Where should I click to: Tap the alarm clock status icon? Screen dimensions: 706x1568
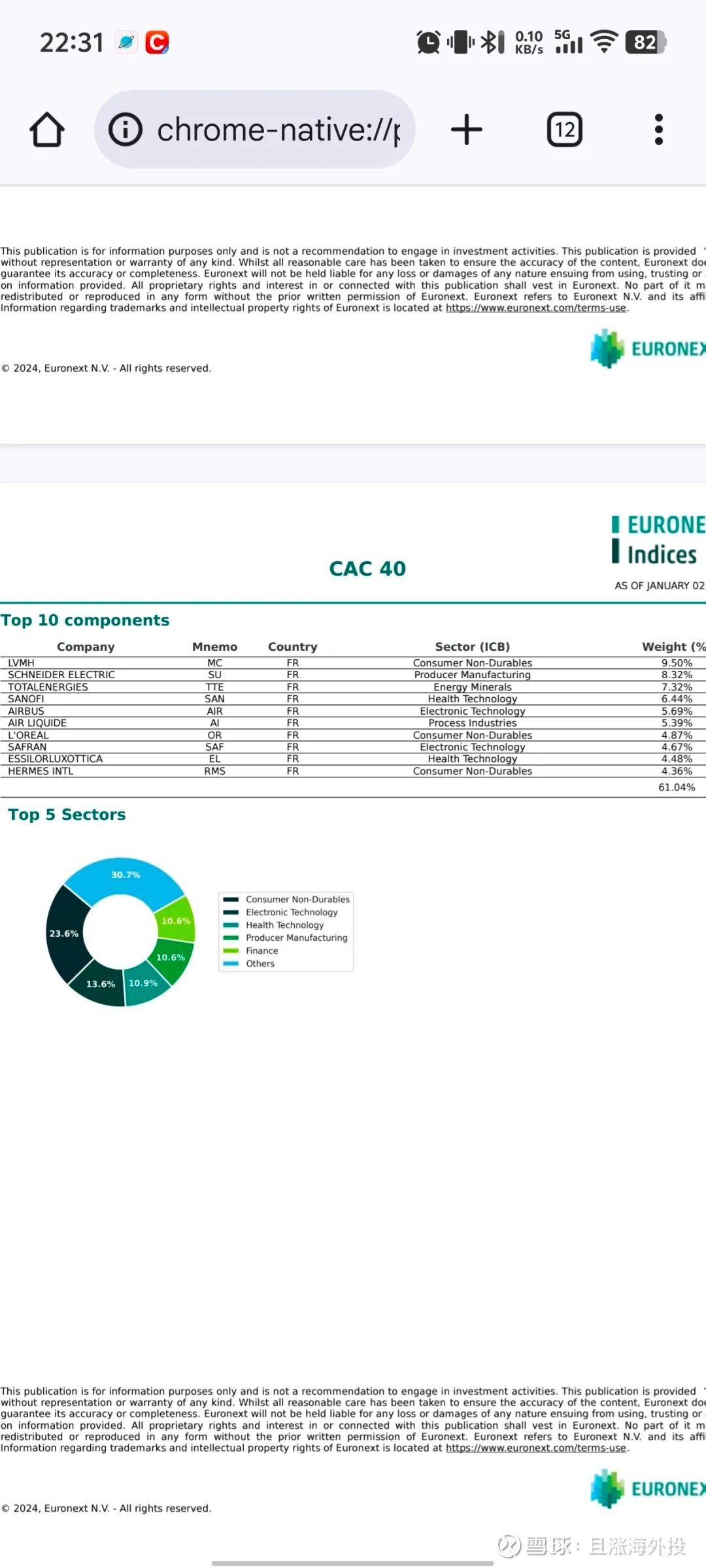(x=428, y=42)
